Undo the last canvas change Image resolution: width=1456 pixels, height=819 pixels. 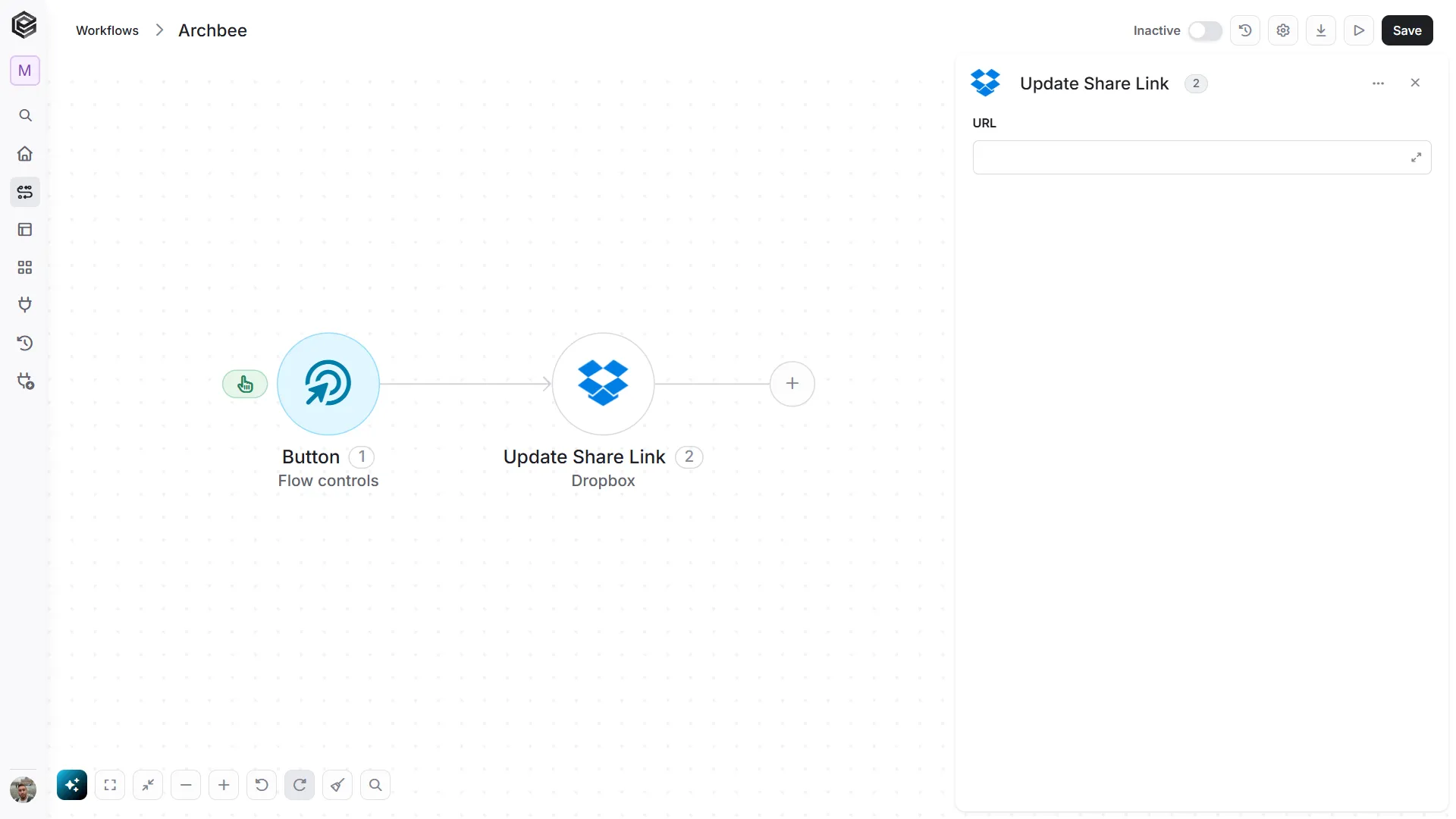(x=262, y=785)
